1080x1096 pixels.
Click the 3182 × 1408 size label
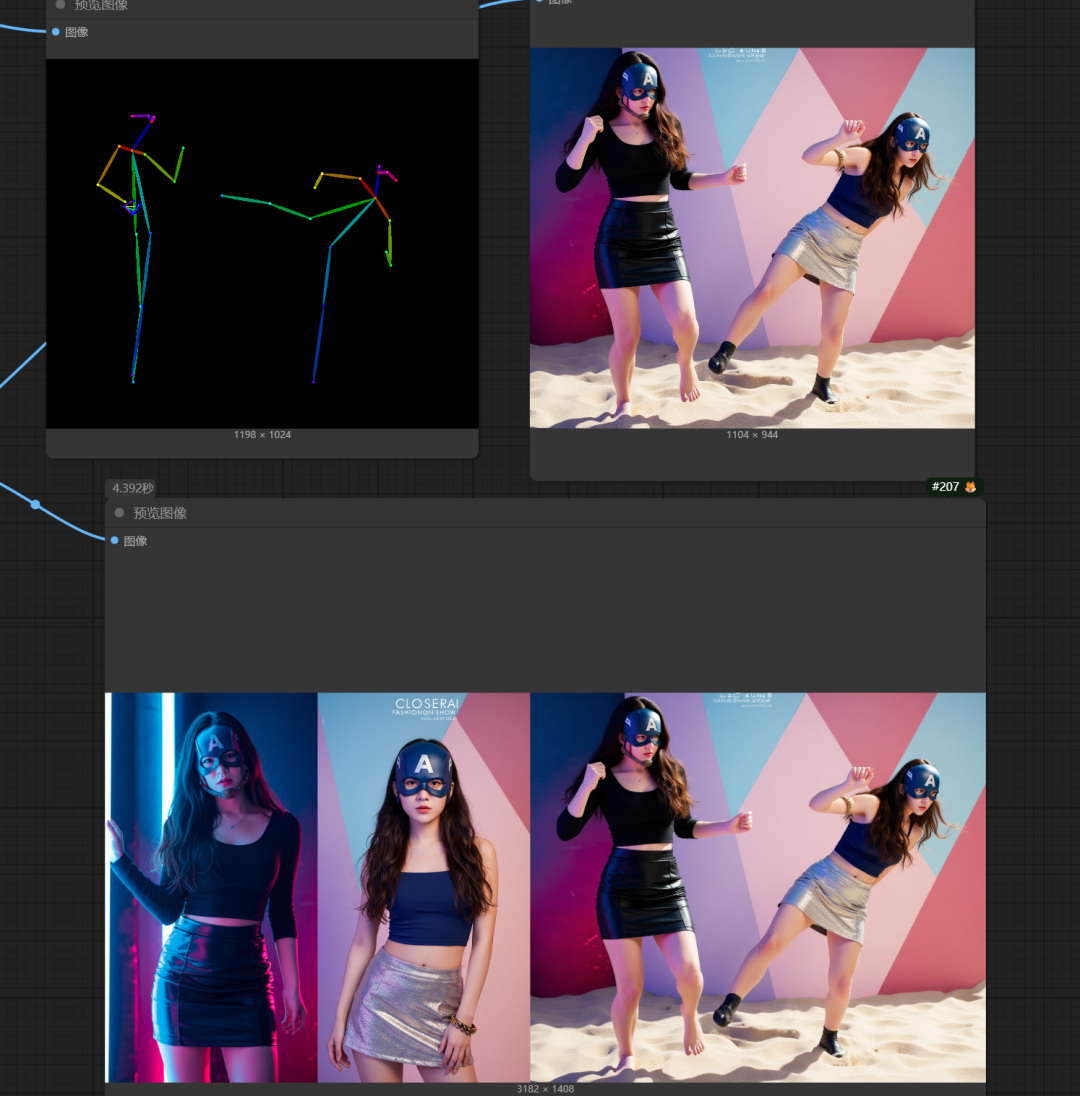[545, 1089]
